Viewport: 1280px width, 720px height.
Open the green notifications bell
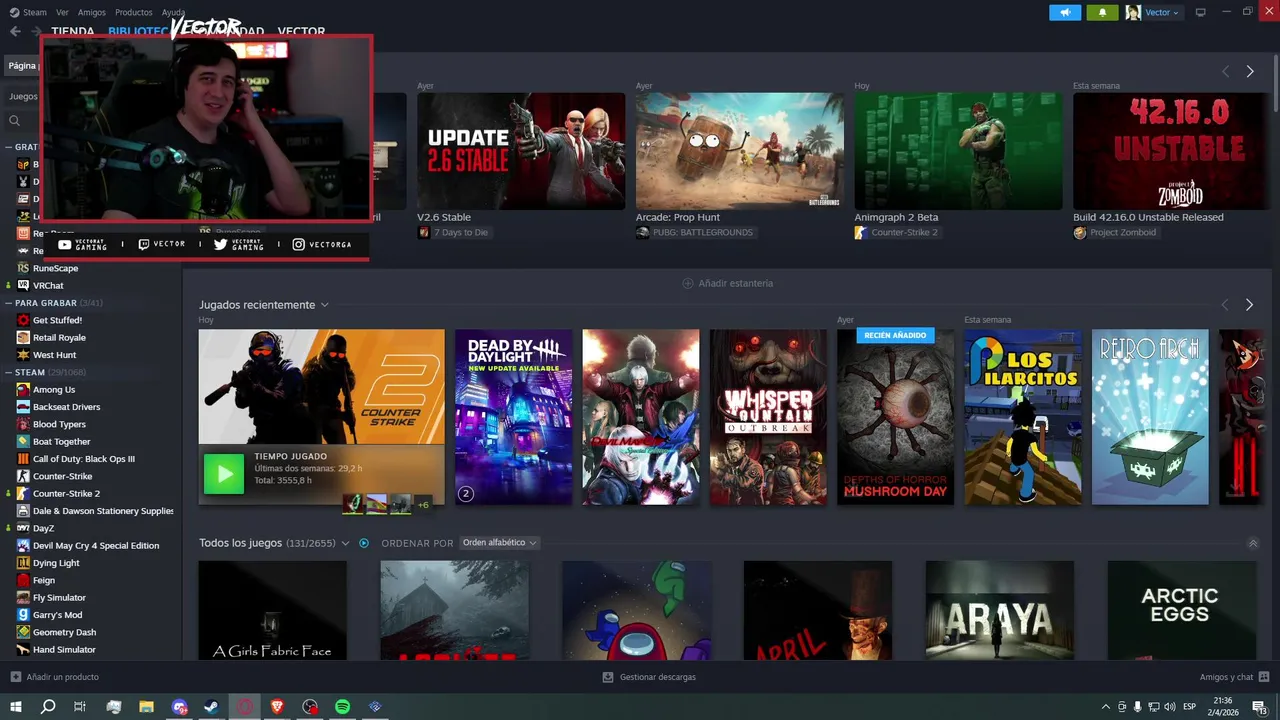point(1102,12)
